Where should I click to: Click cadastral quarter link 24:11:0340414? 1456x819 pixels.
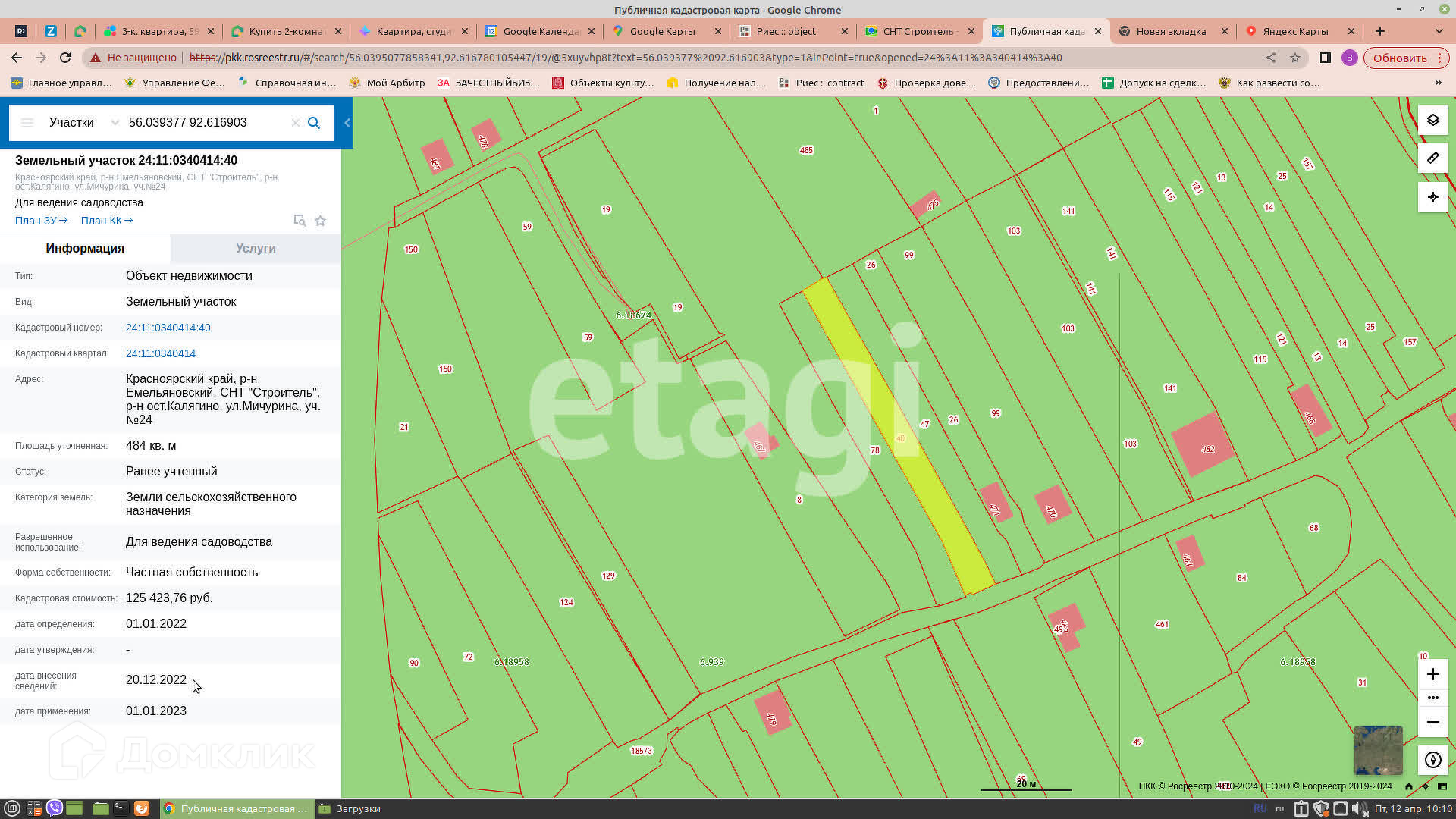point(161,353)
